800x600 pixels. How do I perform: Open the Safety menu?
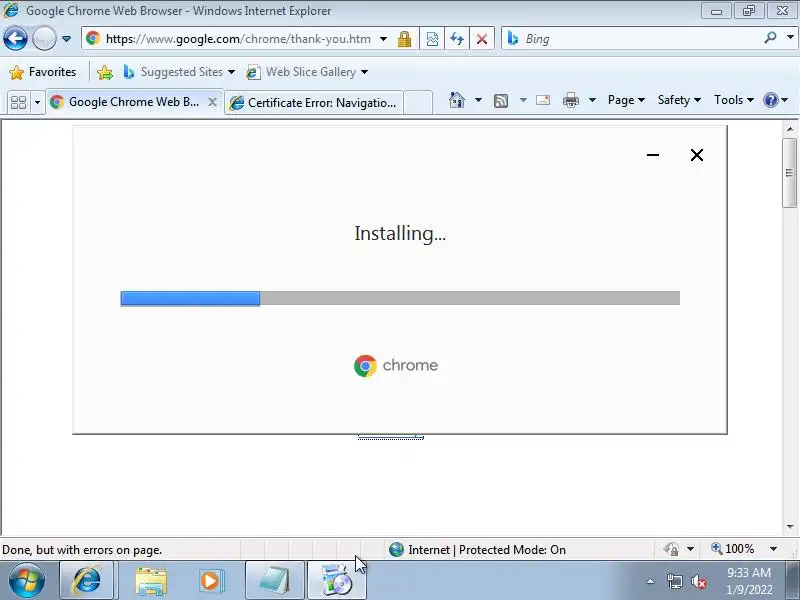pos(679,100)
